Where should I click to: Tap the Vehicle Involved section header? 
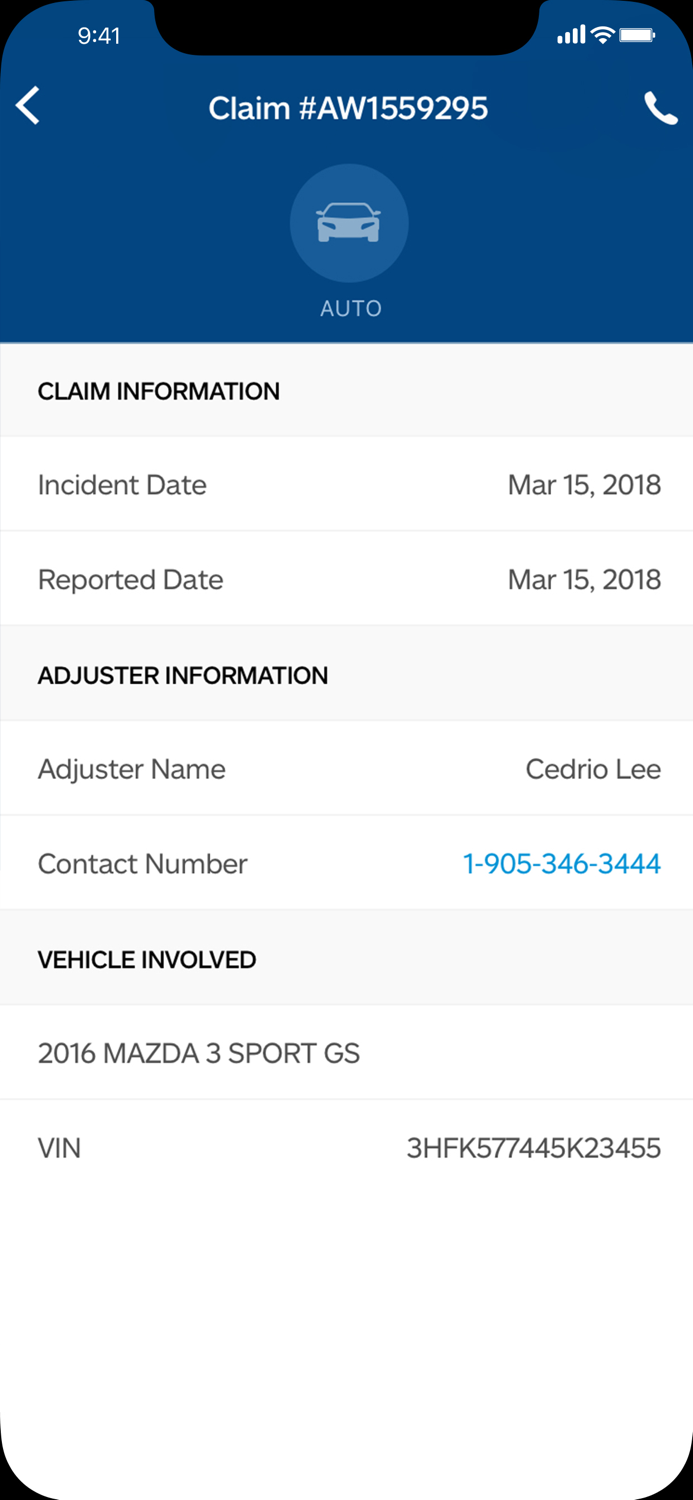coord(147,960)
